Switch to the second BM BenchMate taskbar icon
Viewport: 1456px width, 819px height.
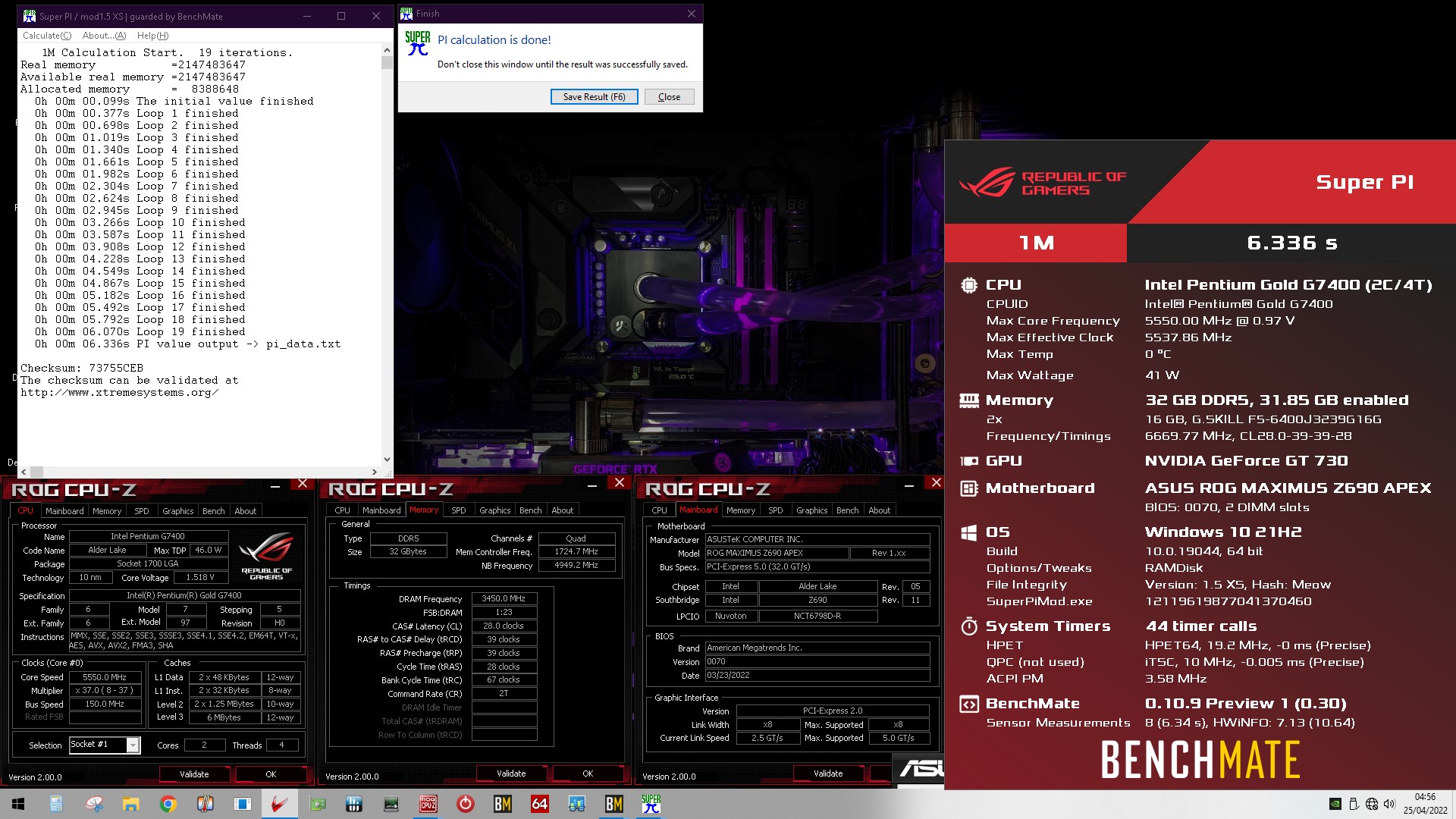click(614, 804)
